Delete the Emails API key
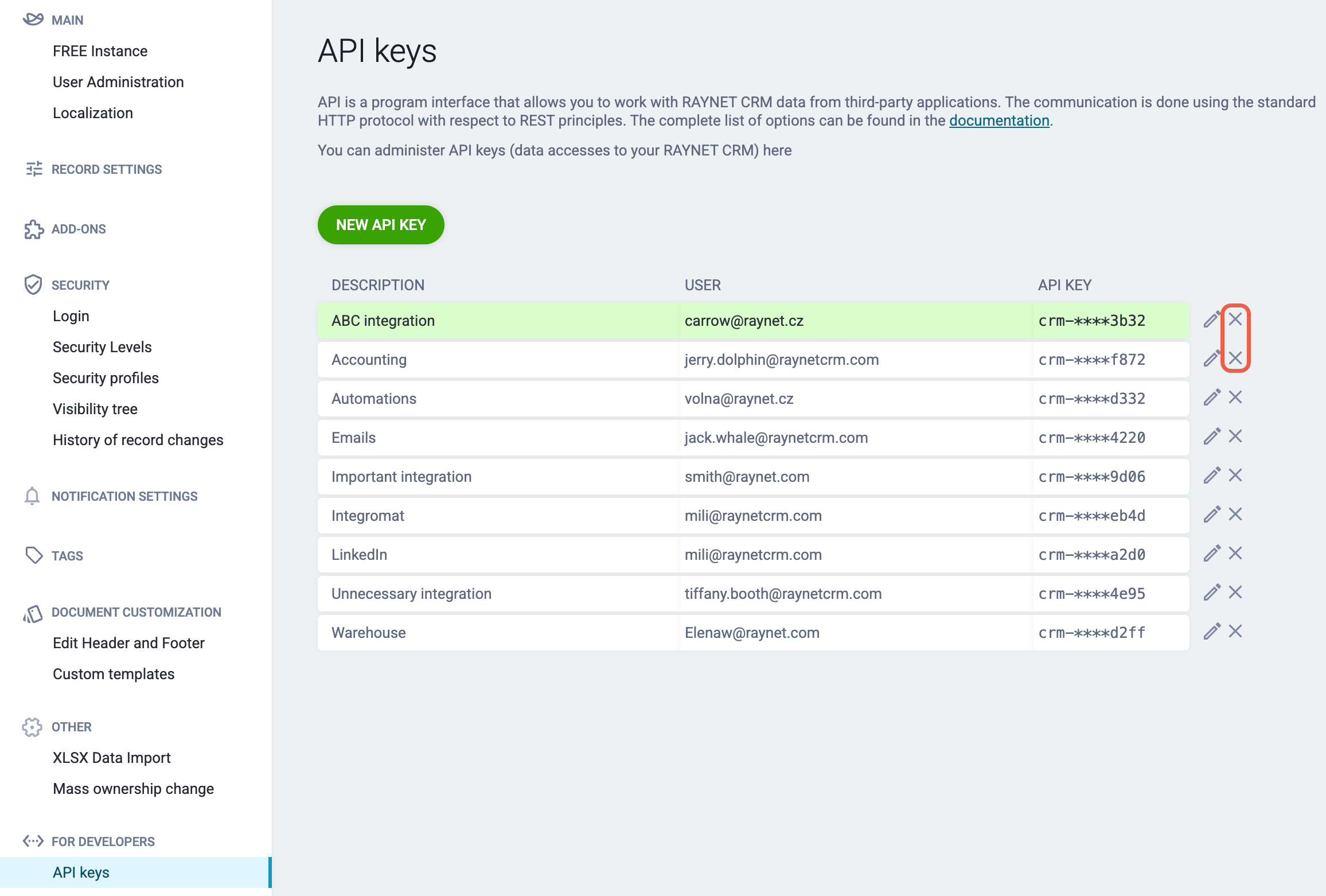1326x896 pixels. [1235, 436]
